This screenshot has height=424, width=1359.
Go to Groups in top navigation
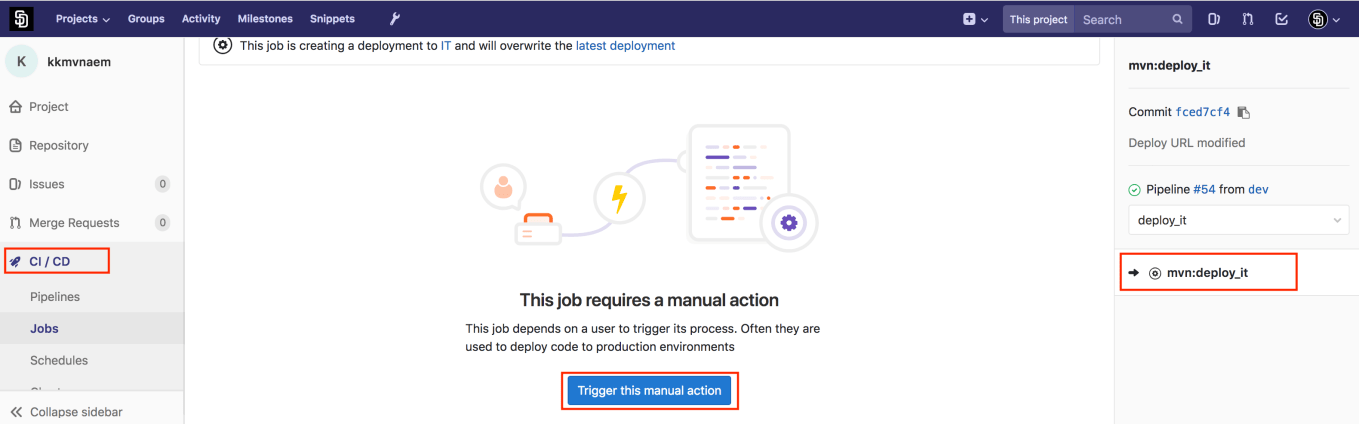point(146,19)
